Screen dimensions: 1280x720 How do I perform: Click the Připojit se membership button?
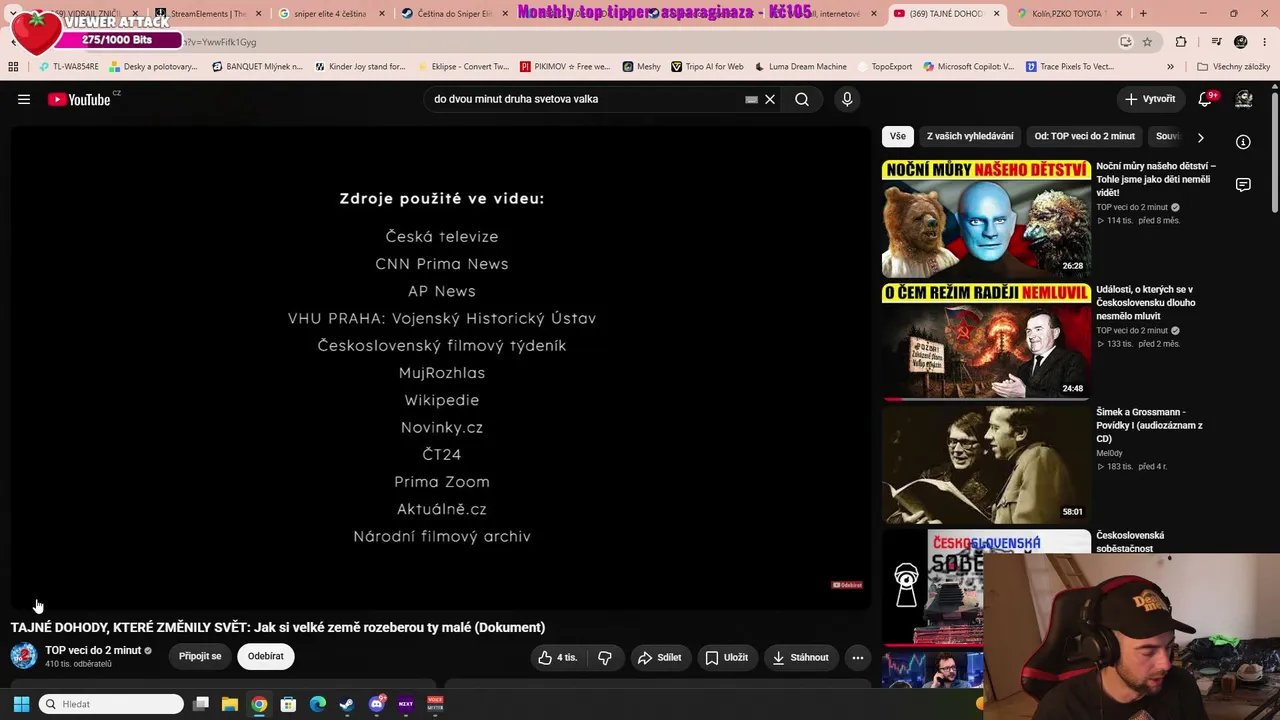(200, 656)
